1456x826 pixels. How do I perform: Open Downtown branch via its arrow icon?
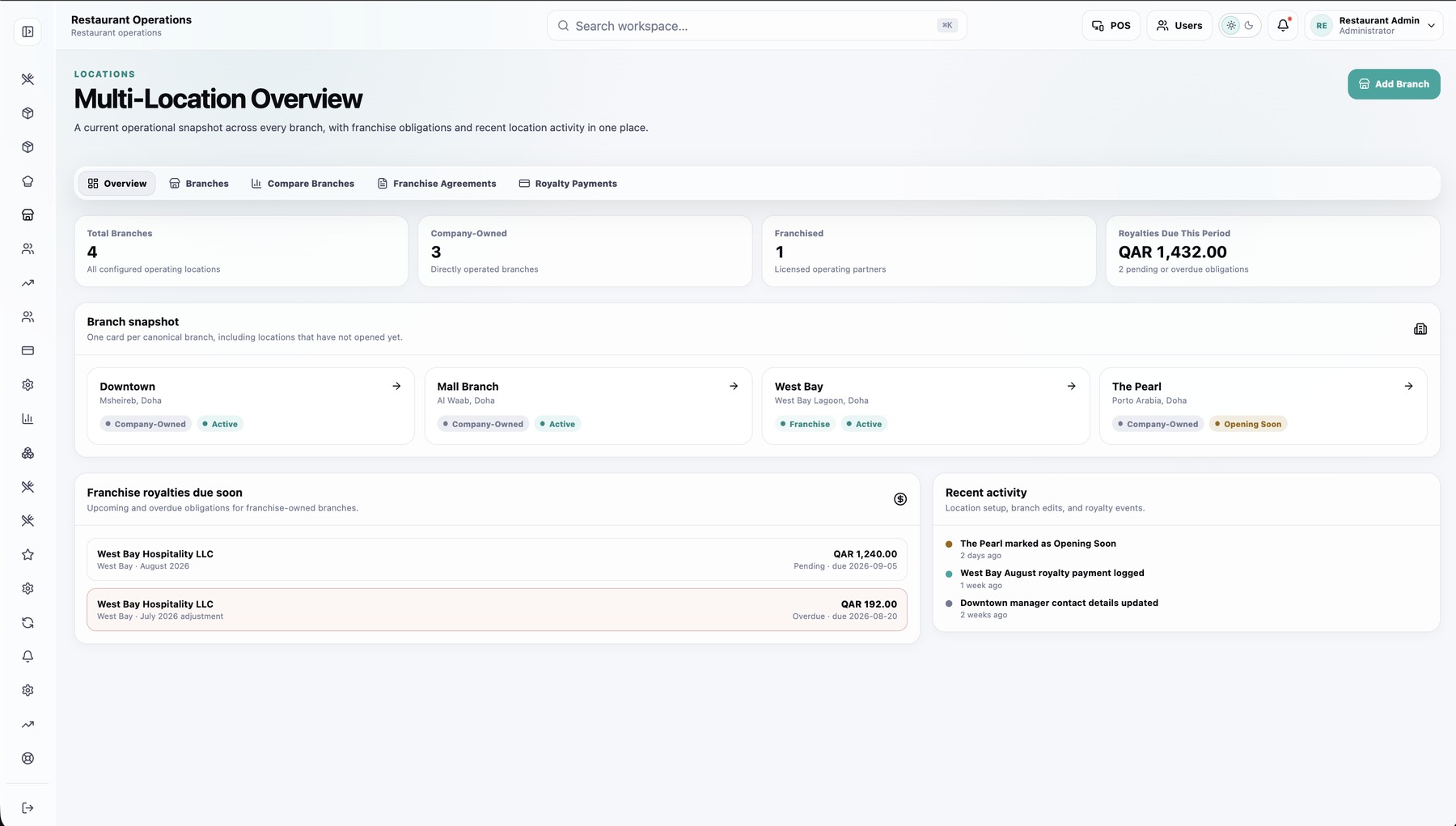click(396, 387)
